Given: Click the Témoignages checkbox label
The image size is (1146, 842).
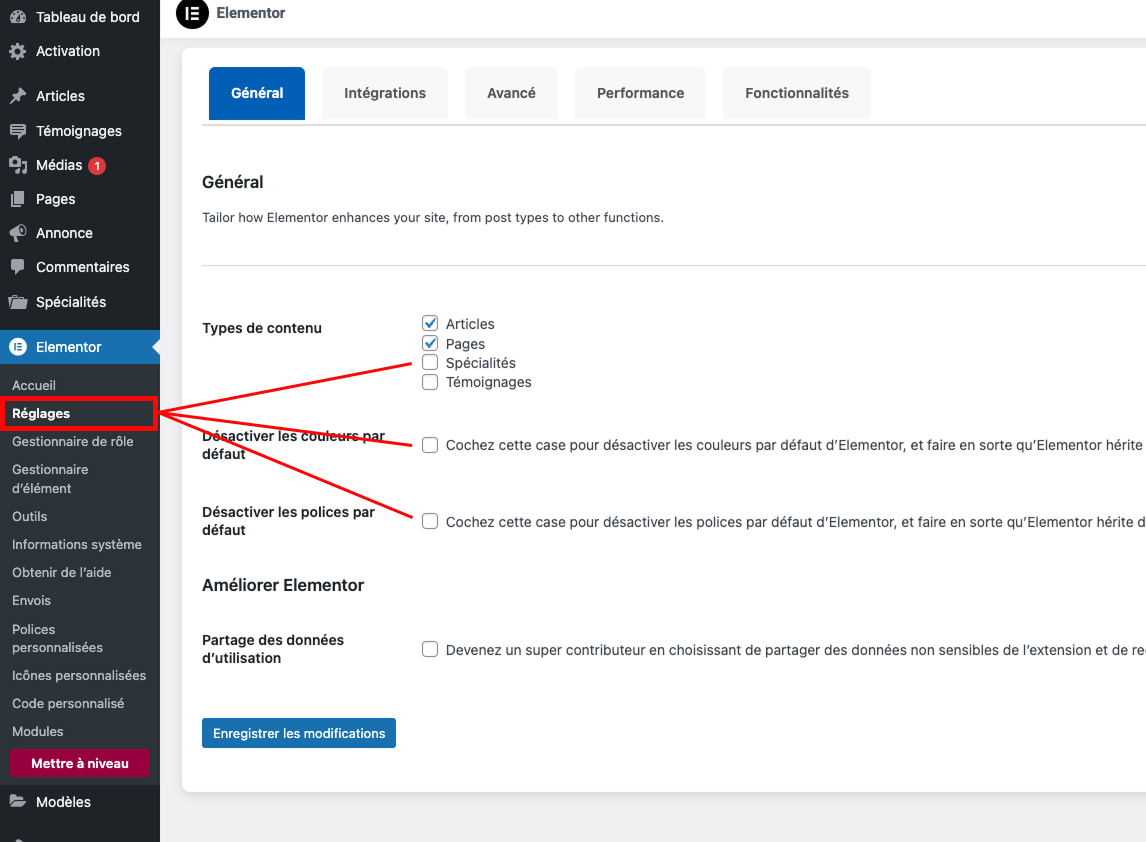Looking at the screenshot, I should click(488, 382).
